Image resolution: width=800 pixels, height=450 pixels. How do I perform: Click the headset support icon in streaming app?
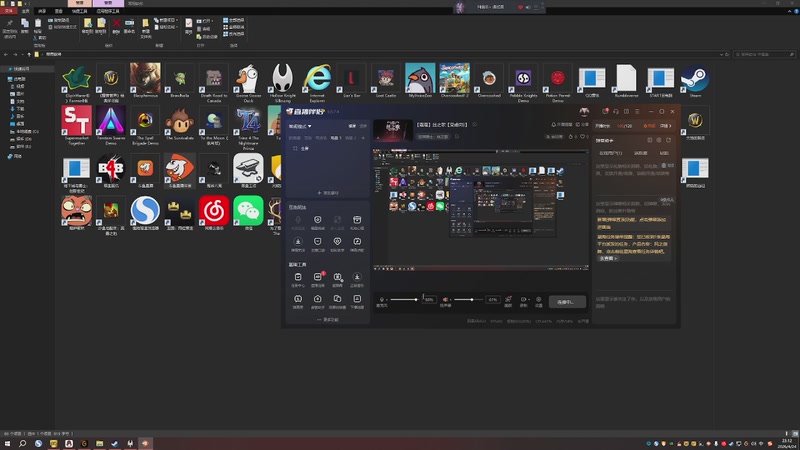click(x=616, y=111)
